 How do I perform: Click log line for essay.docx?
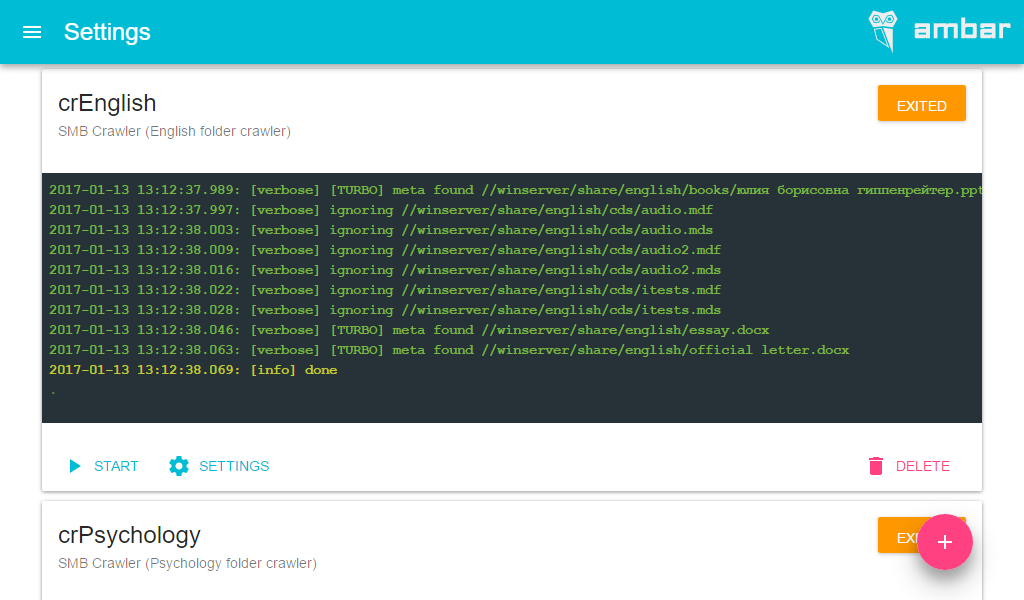(409, 330)
